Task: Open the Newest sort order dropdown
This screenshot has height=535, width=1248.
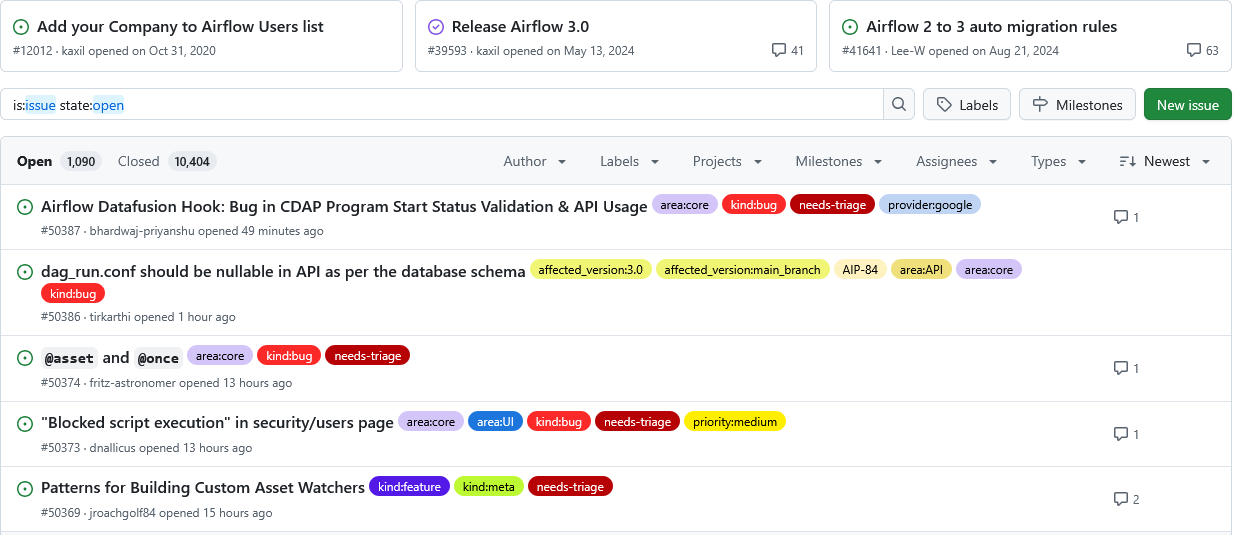Action: coord(1164,161)
